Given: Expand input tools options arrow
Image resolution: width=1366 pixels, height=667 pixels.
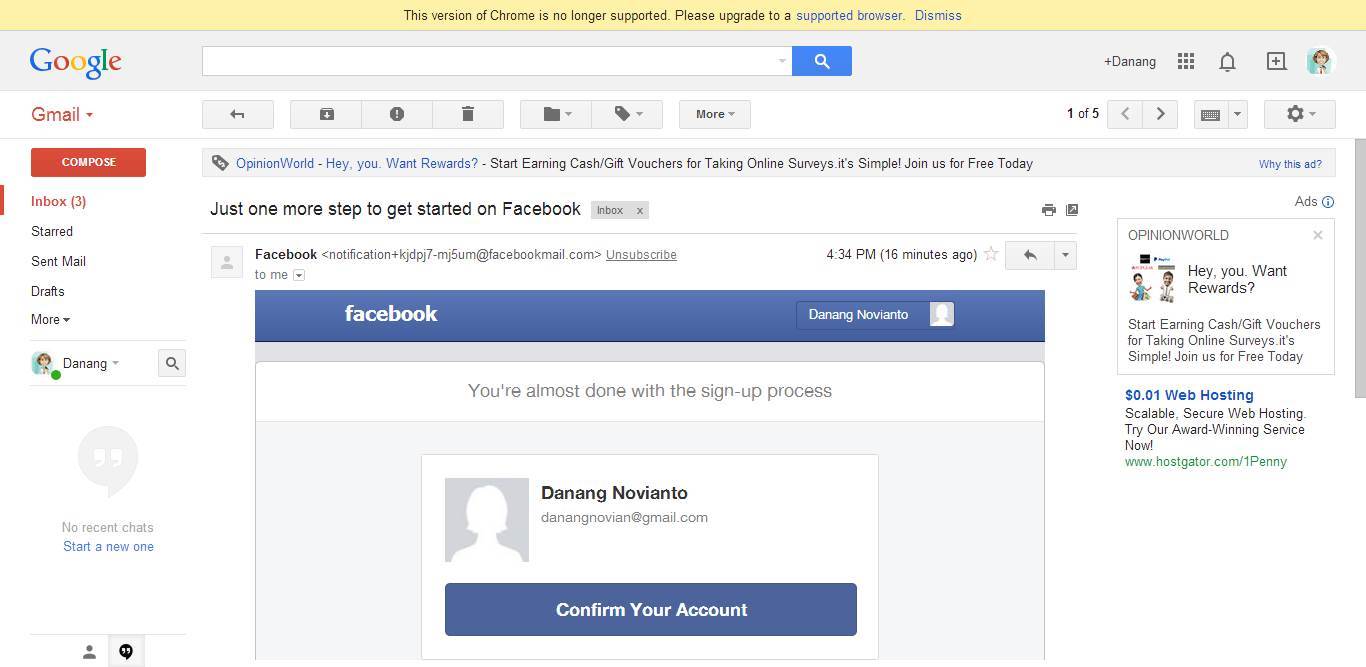Looking at the screenshot, I should (1237, 114).
